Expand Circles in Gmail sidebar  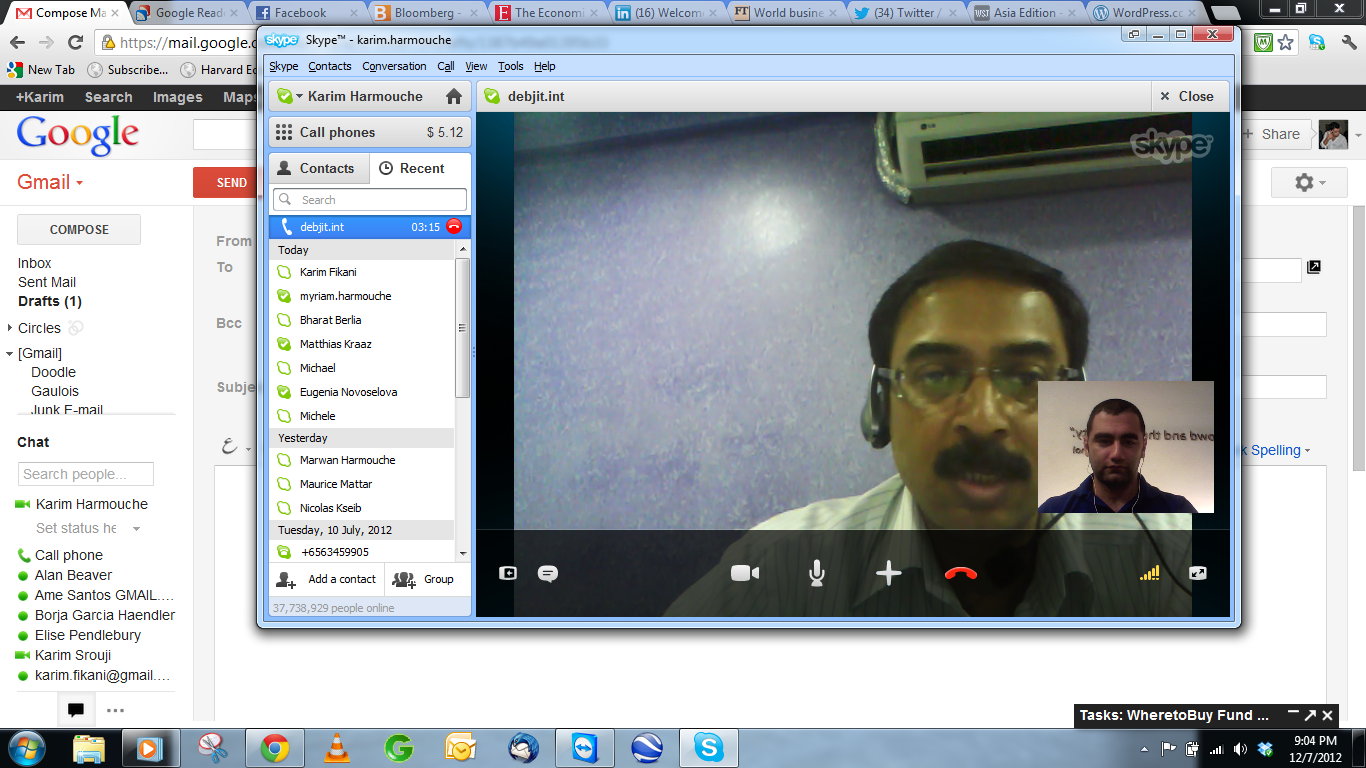click(x=9, y=328)
